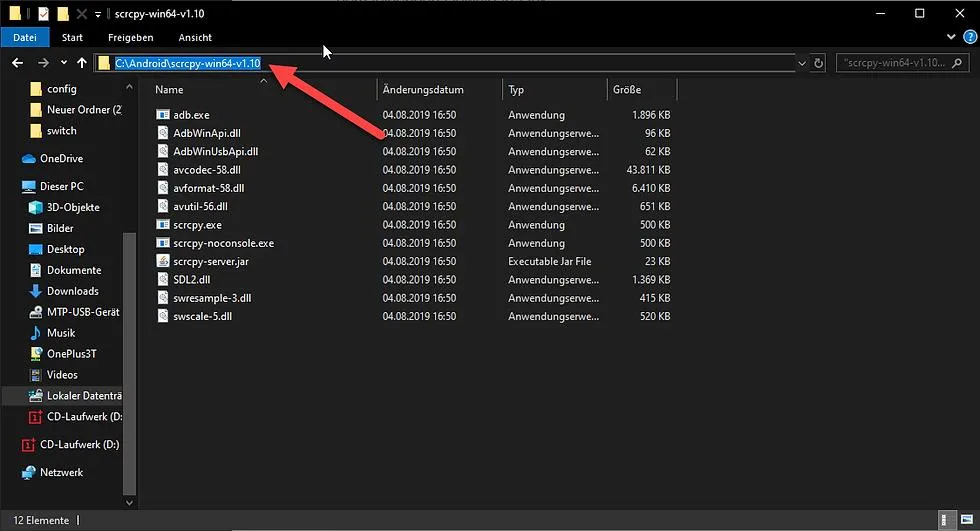Refresh the folder view
This screenshot has height=531, width=980.
click(x=818, y=63)
